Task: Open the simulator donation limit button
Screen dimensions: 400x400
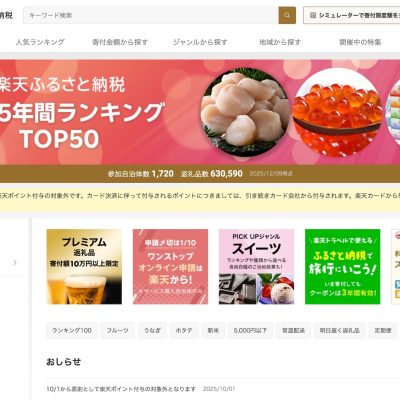Action: click(352, 15)
